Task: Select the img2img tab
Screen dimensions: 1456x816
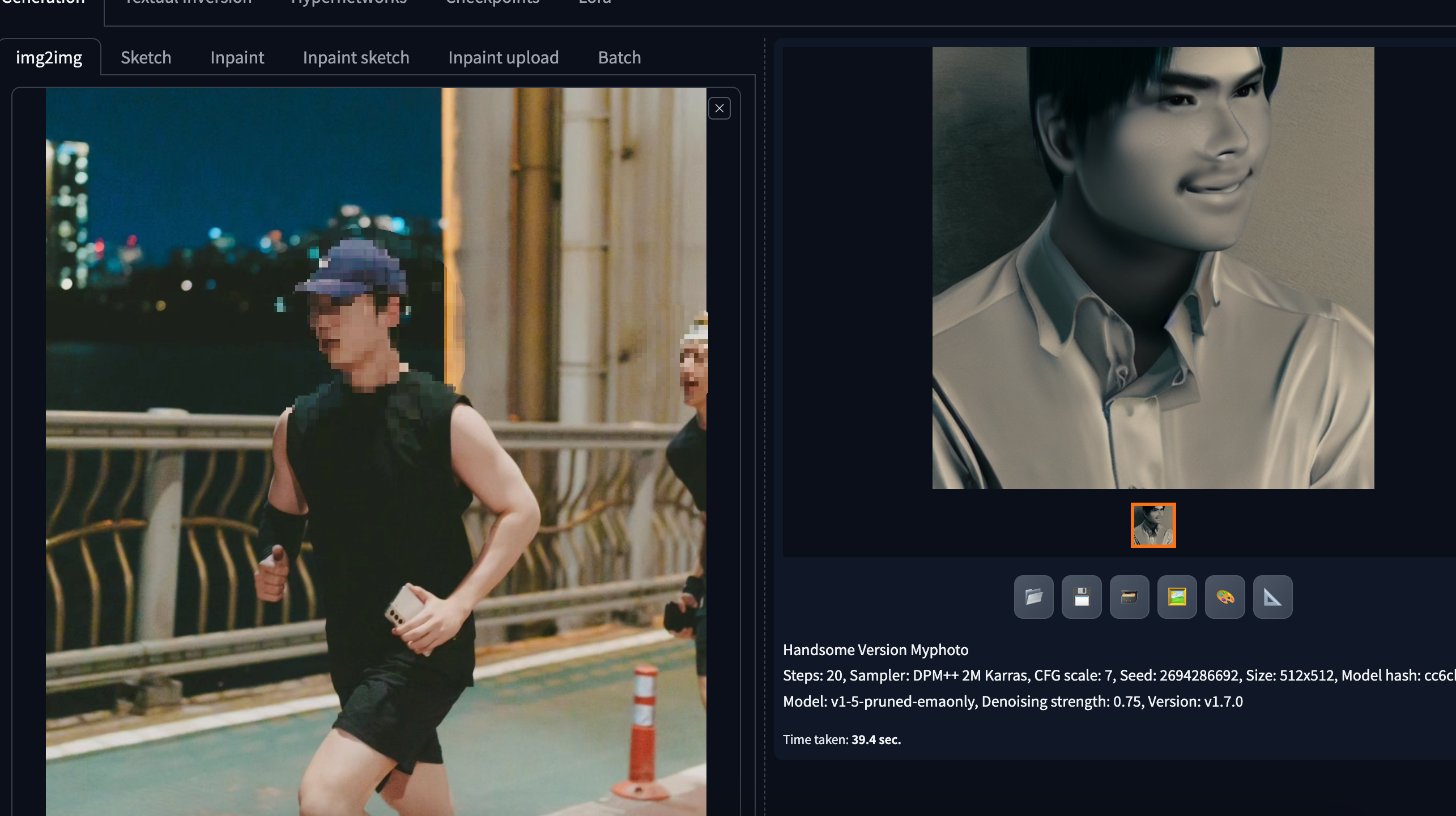Action: click(x=49, y=57)
